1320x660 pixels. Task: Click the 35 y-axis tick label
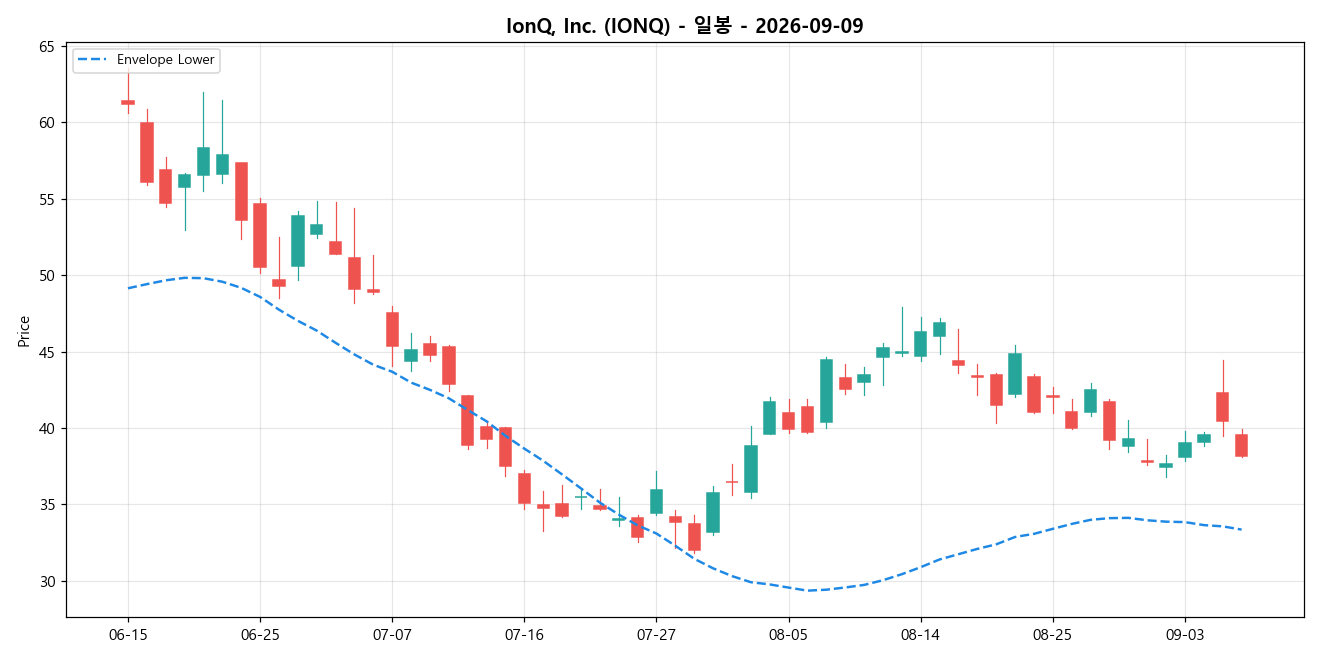click(47, 505)
